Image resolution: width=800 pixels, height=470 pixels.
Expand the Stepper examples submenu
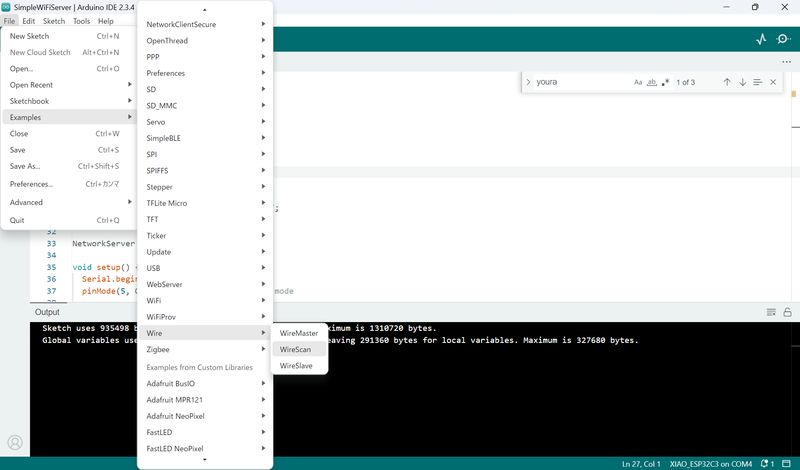pyautogui.click(x=205, y=187)
